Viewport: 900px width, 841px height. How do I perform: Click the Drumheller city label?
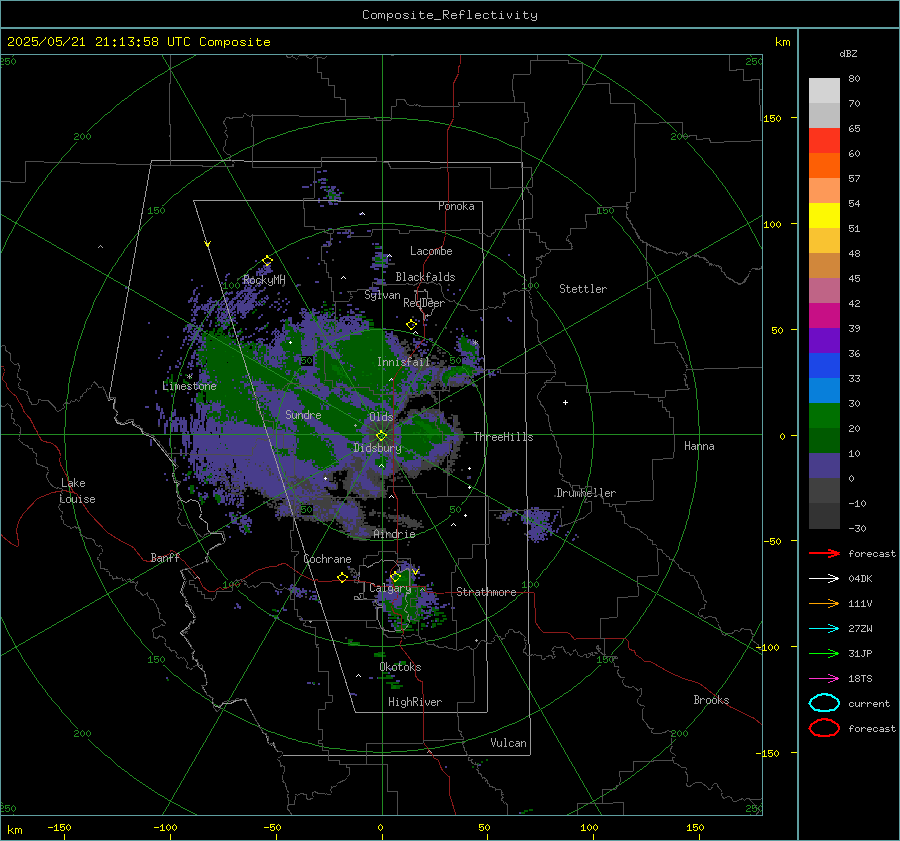[x=586, y=493]
